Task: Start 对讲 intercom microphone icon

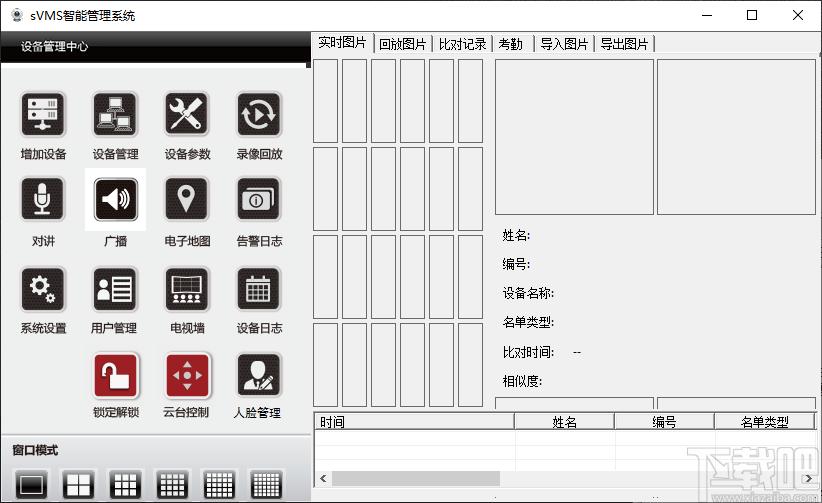Action: (43, 199)
